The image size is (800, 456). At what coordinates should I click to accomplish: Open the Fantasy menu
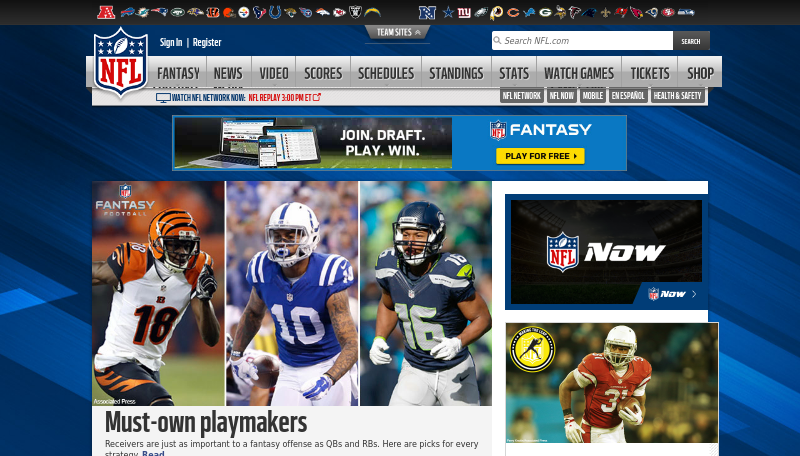coord(178,73)
